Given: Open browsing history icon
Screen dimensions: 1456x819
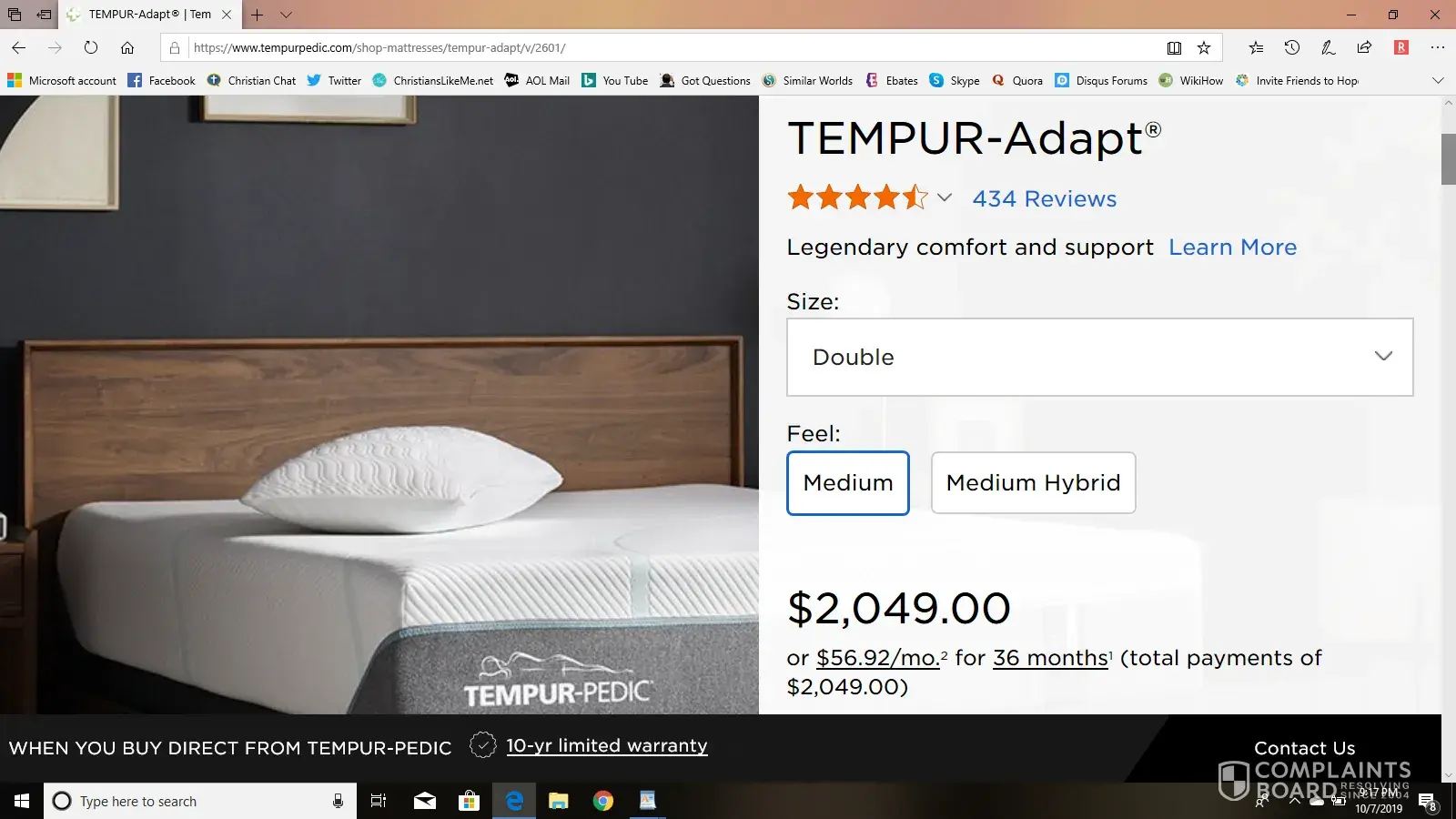Looking at the screenshot, I should pyautogui.click(x=1291, y=47).
